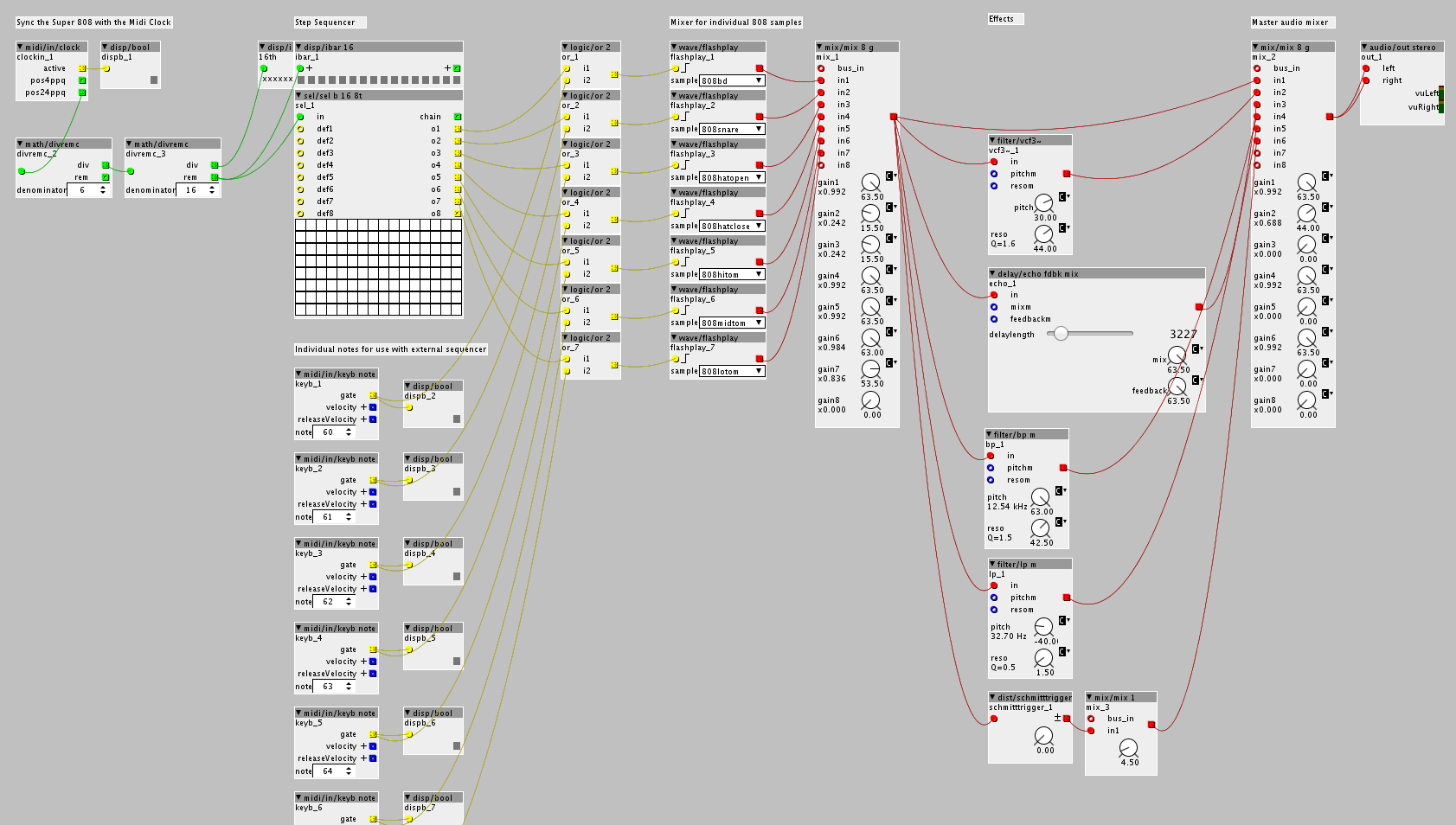Image resolution: width=1456 pixels, height=825 pixels.
Task: Click the gain1 dial on mix_1
Action: [x=871, y=182]
